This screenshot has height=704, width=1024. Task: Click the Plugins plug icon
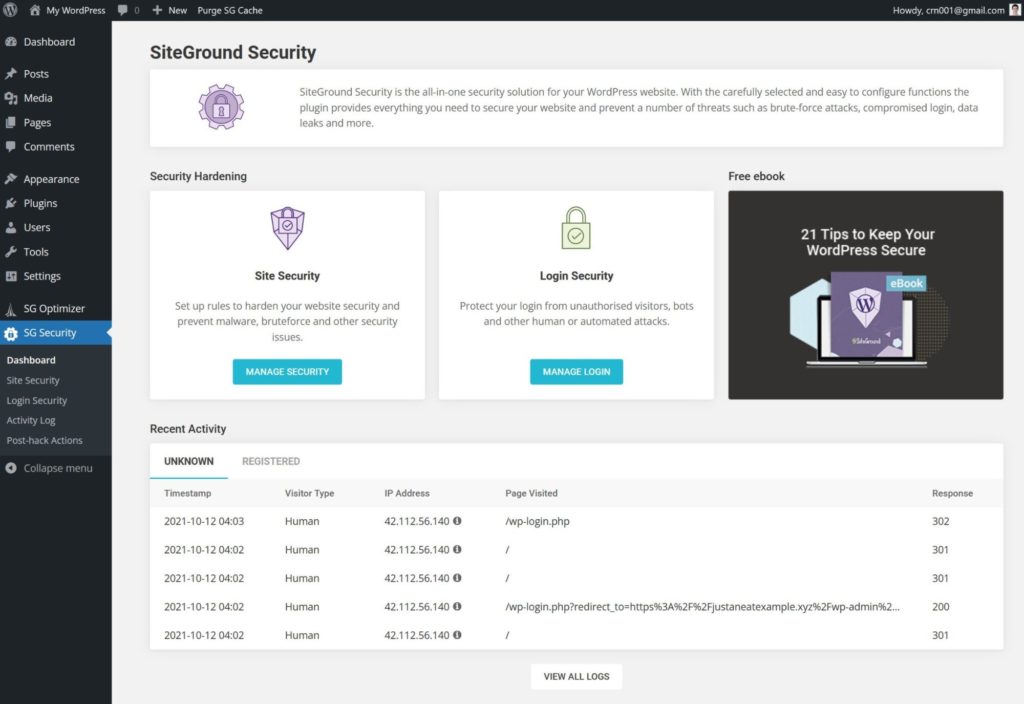point(10,203)
